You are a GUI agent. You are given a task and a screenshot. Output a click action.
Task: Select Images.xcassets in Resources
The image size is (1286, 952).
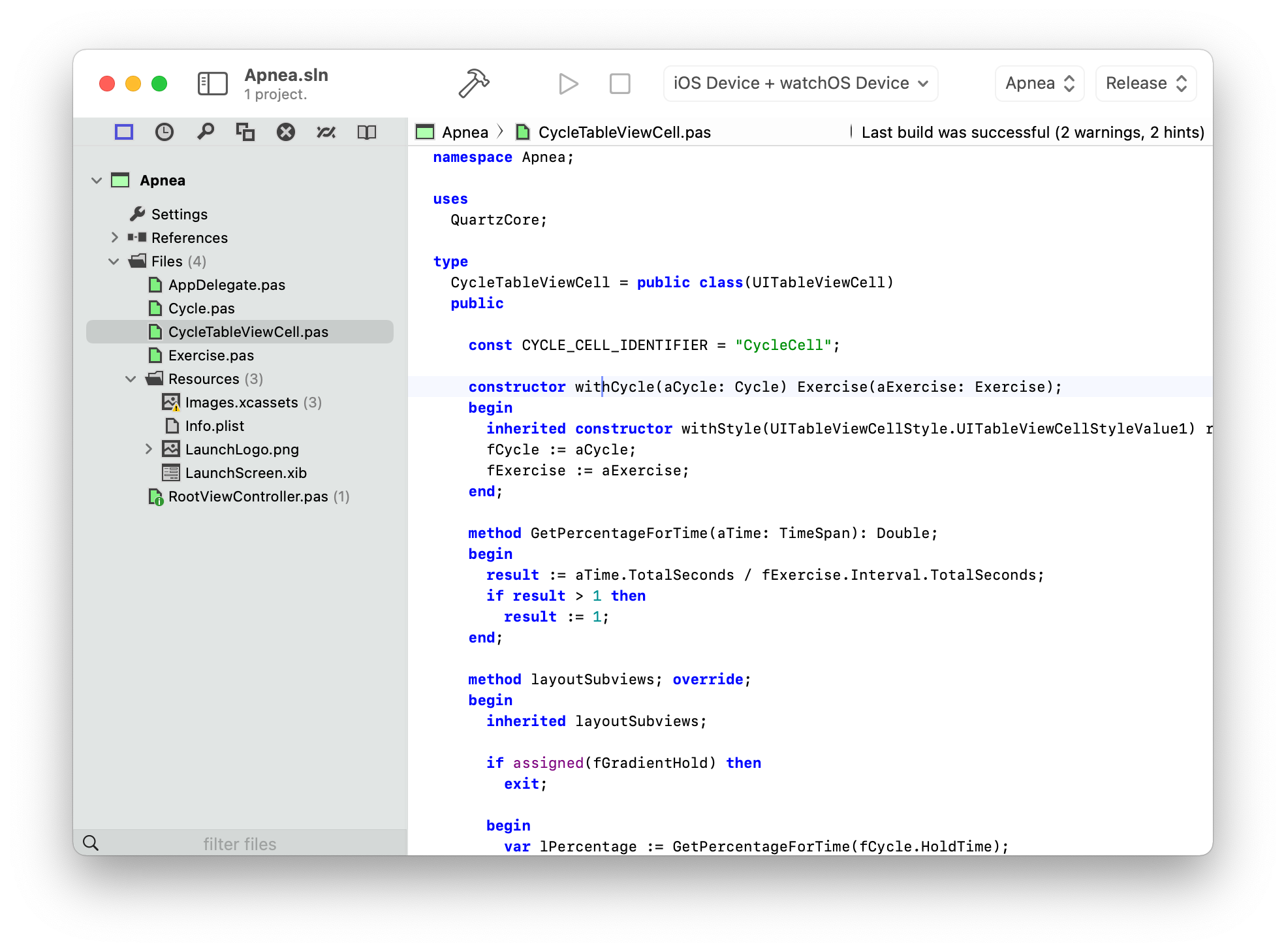tap(242, 402)
